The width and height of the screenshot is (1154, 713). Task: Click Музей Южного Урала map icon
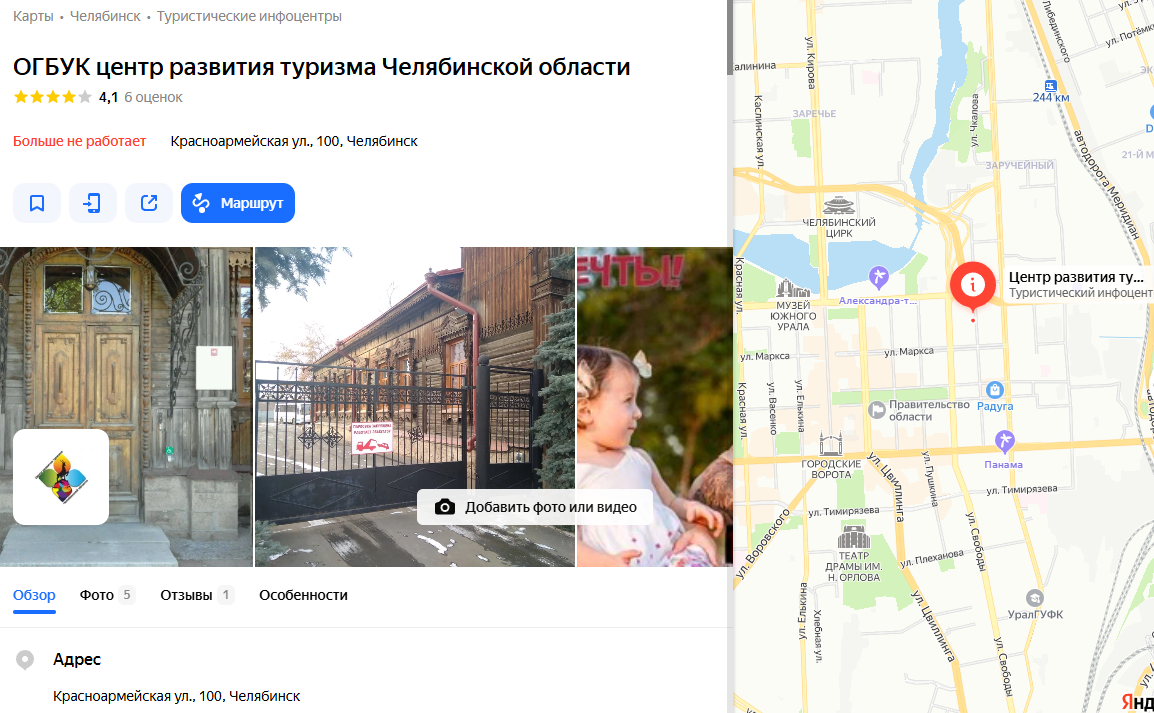tap(793, 288)
